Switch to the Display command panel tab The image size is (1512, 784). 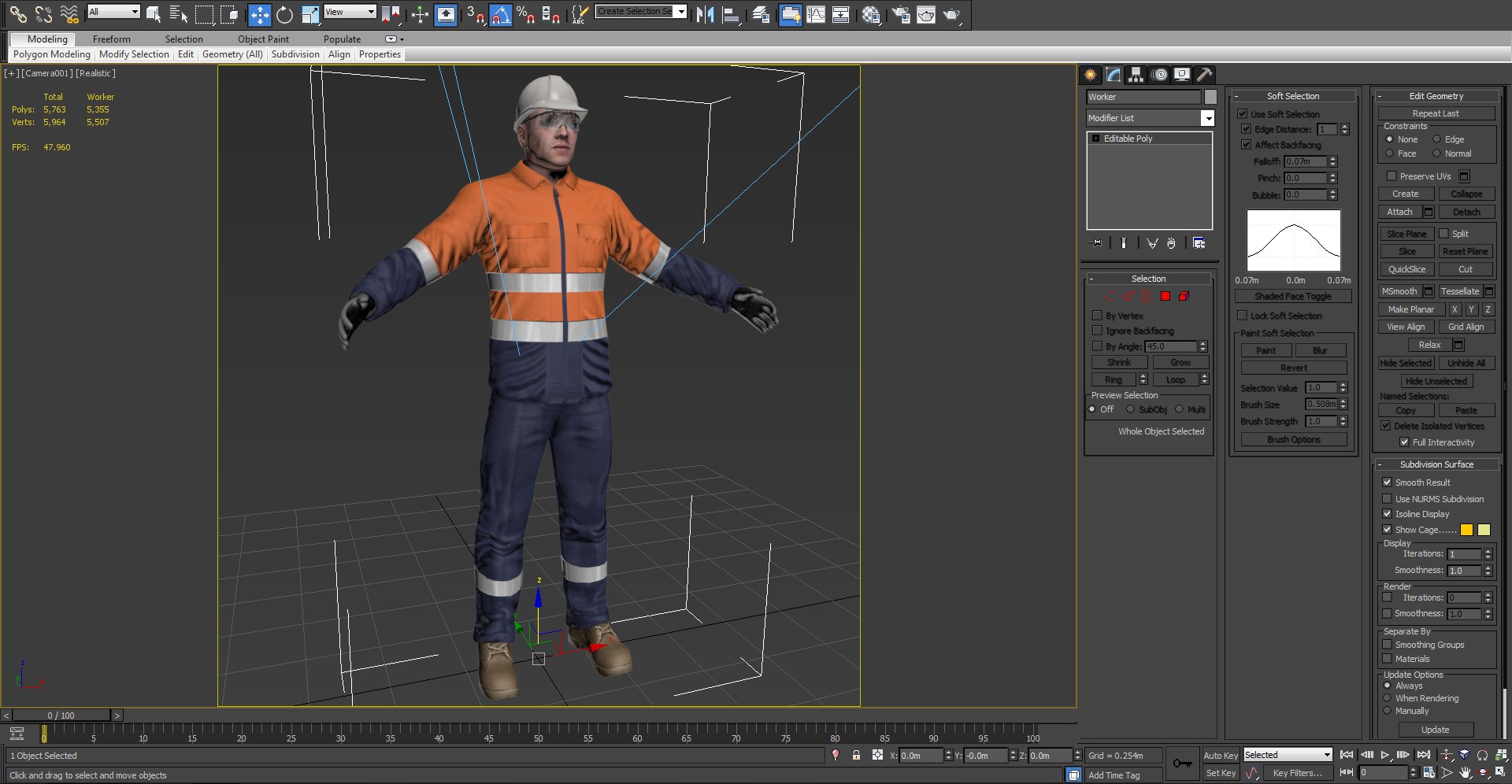(x=1182, y=75)
